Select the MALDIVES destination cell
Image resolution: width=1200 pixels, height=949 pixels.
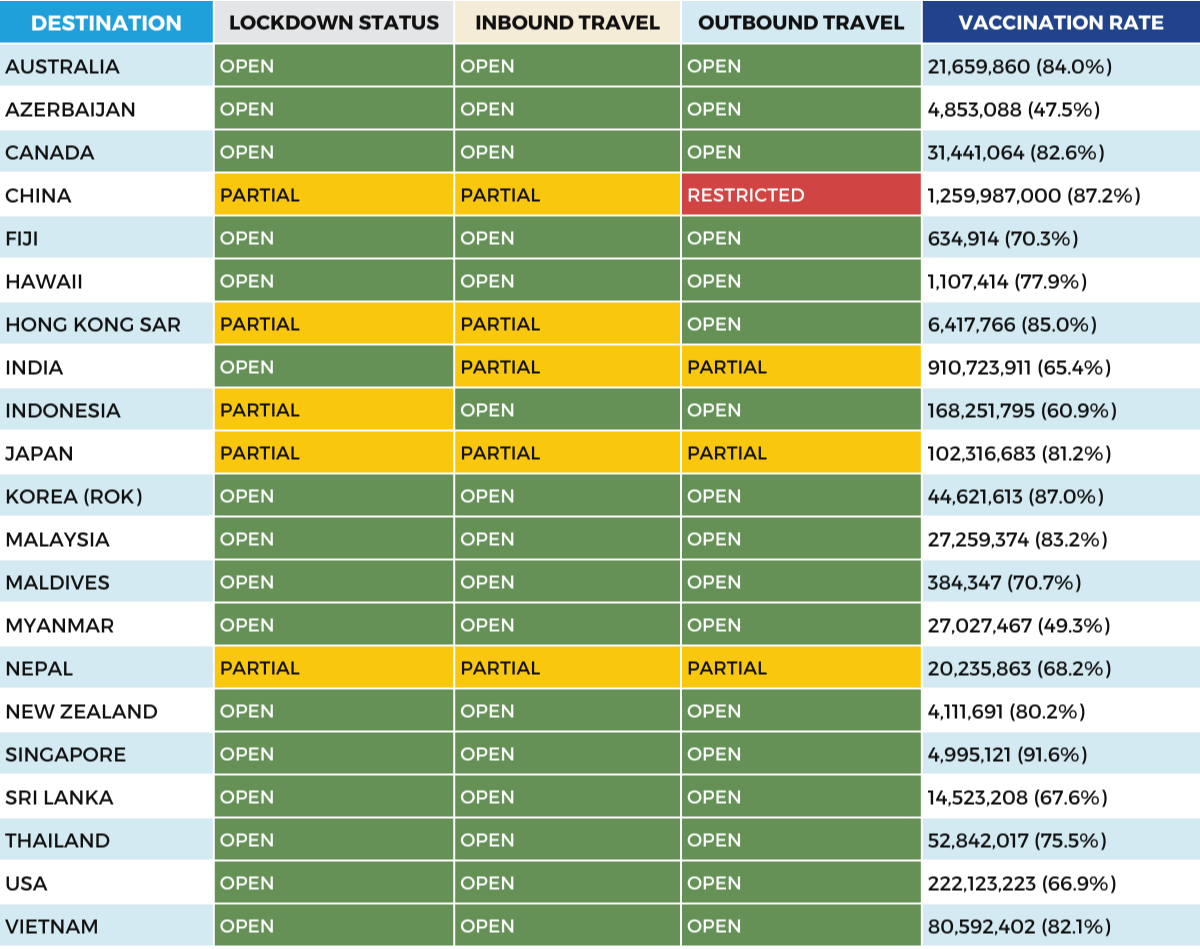(106, 582)
